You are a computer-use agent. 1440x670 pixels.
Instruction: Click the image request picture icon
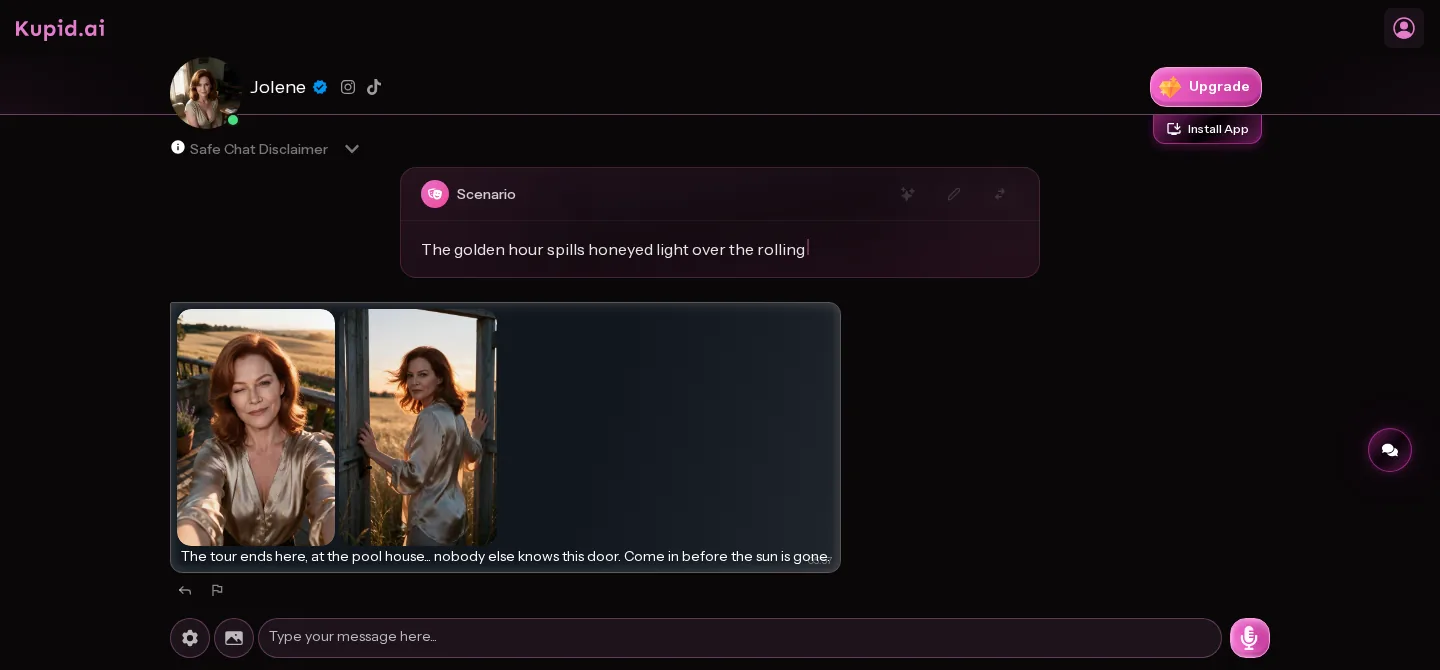(234, 638)
